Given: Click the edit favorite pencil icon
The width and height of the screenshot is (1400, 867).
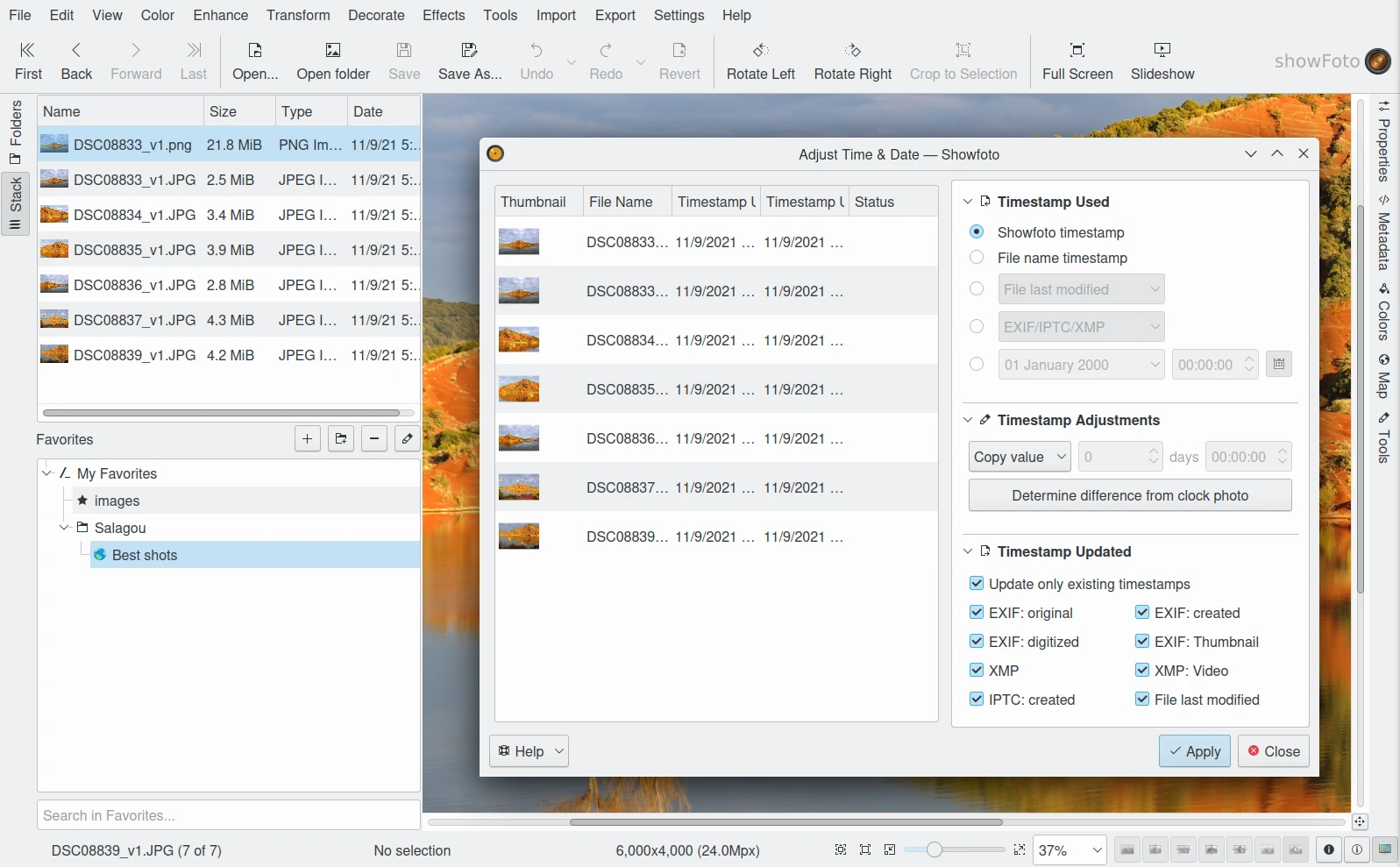Looking at the screenshot, I should 407,438.
